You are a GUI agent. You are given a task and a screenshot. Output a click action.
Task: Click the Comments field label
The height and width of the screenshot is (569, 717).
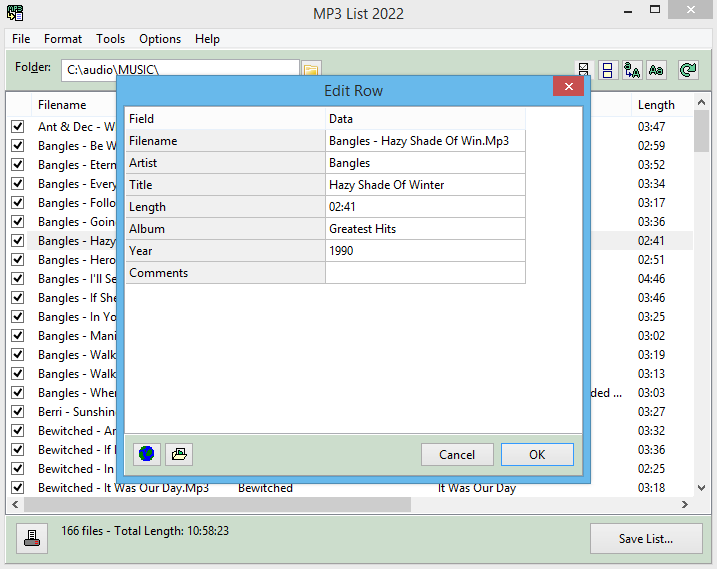[159, 273]
